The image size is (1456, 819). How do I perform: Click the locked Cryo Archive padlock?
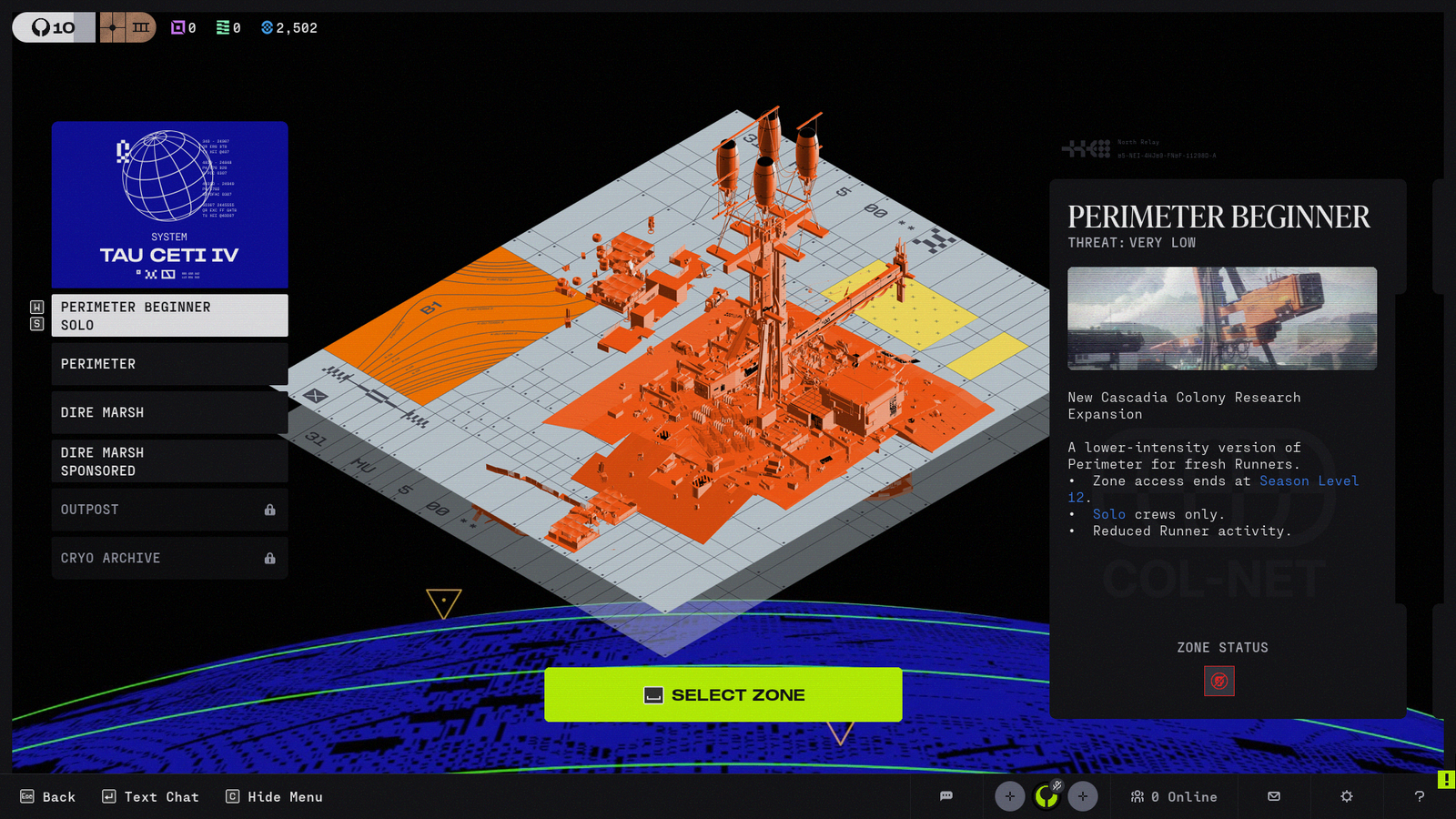point(269,558)
